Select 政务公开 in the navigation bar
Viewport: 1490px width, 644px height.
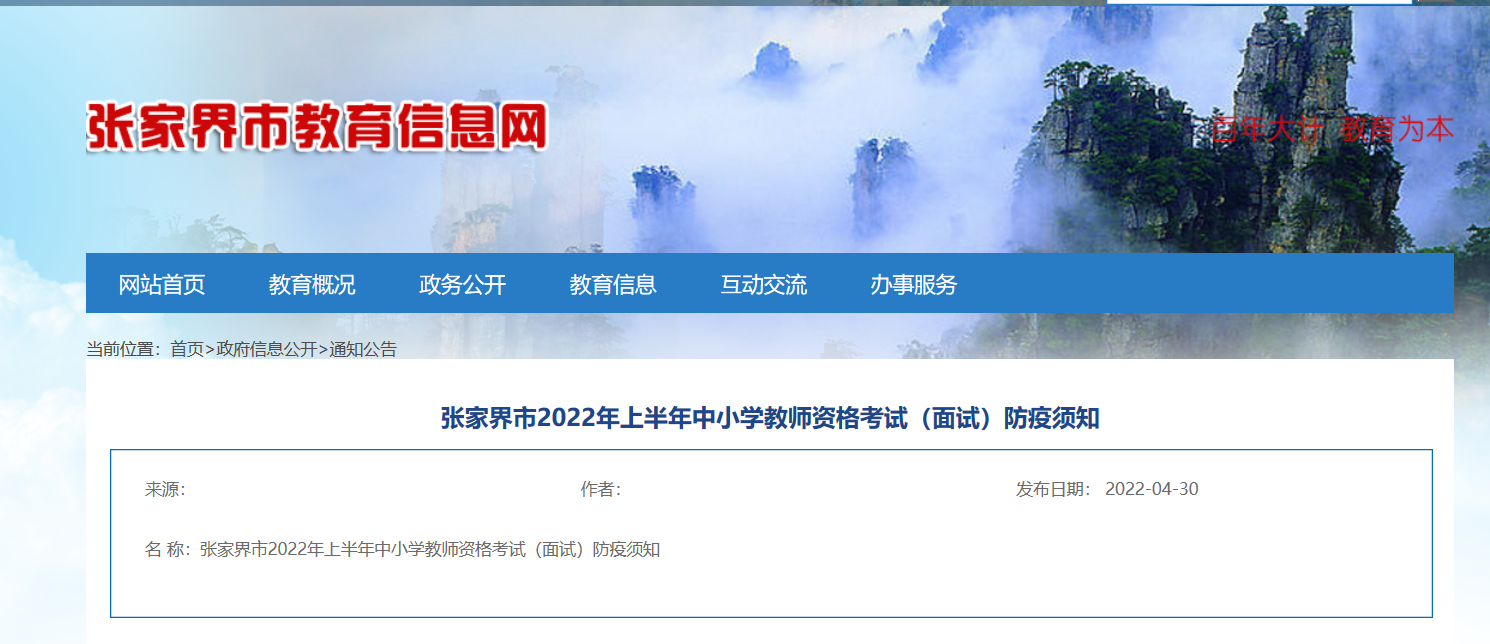463,285
